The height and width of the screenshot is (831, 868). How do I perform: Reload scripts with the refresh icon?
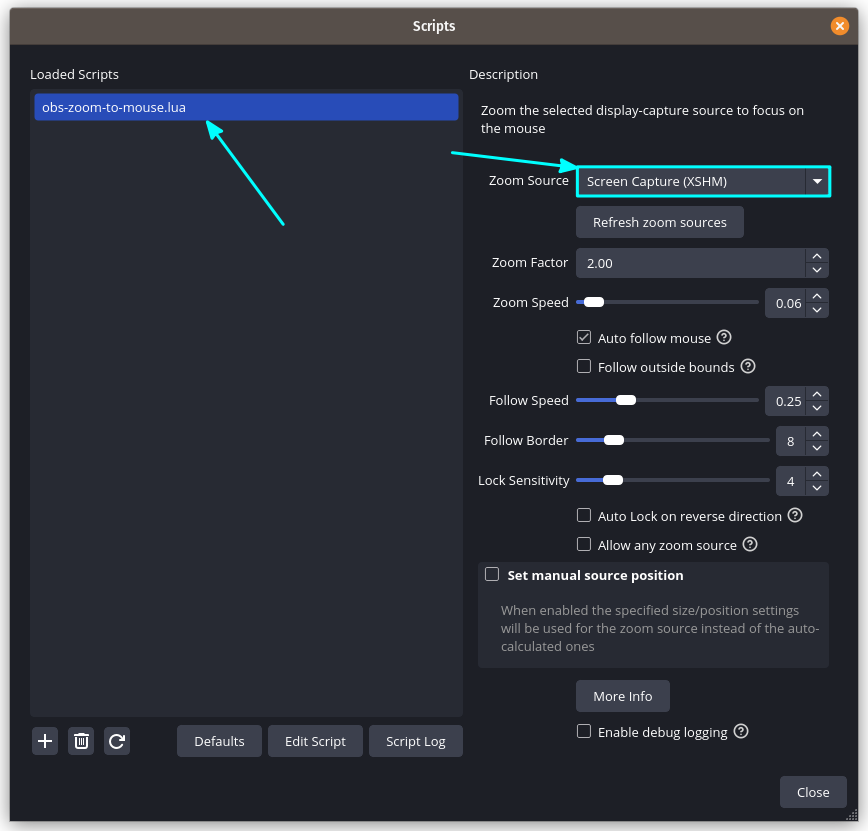(x=116, y=741)
